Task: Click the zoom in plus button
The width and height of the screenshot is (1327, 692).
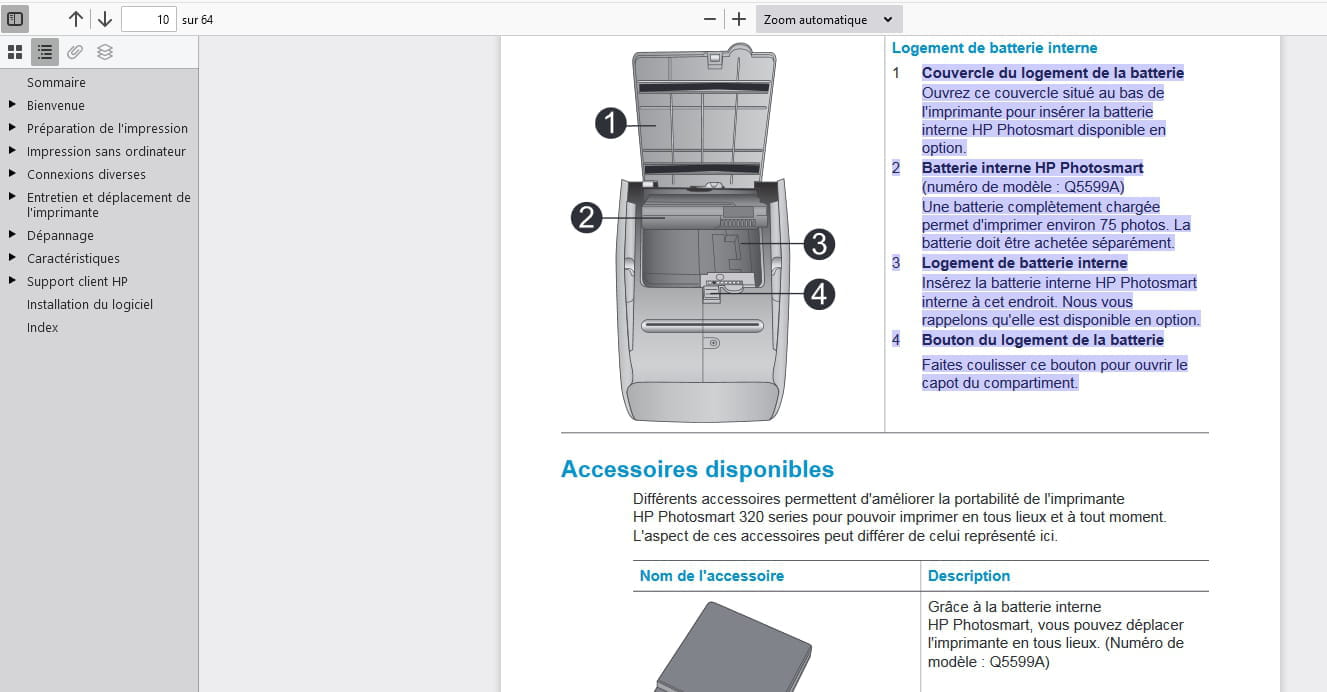Action: coord(739,19)
